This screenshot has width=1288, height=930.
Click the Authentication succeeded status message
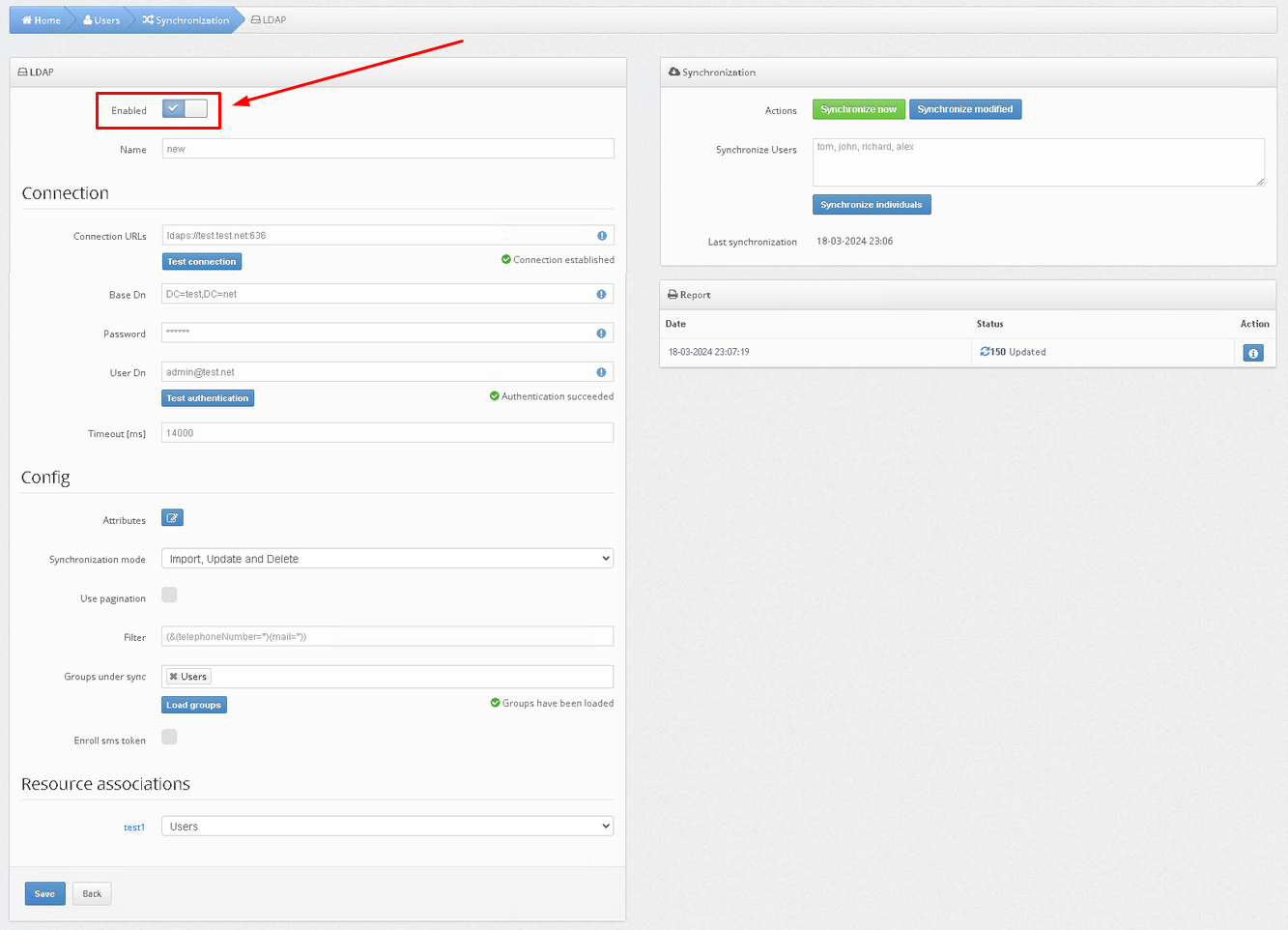(x=552, y=396)
